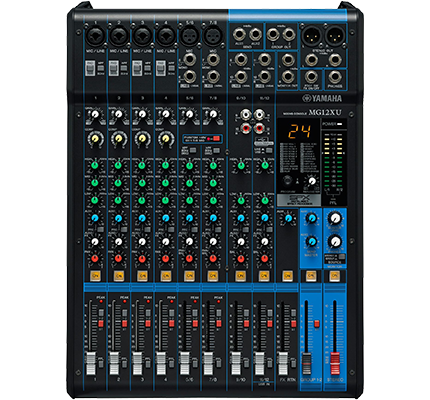Click the Monitor Out left jack
430x400 pixels.
coord(288,60)
